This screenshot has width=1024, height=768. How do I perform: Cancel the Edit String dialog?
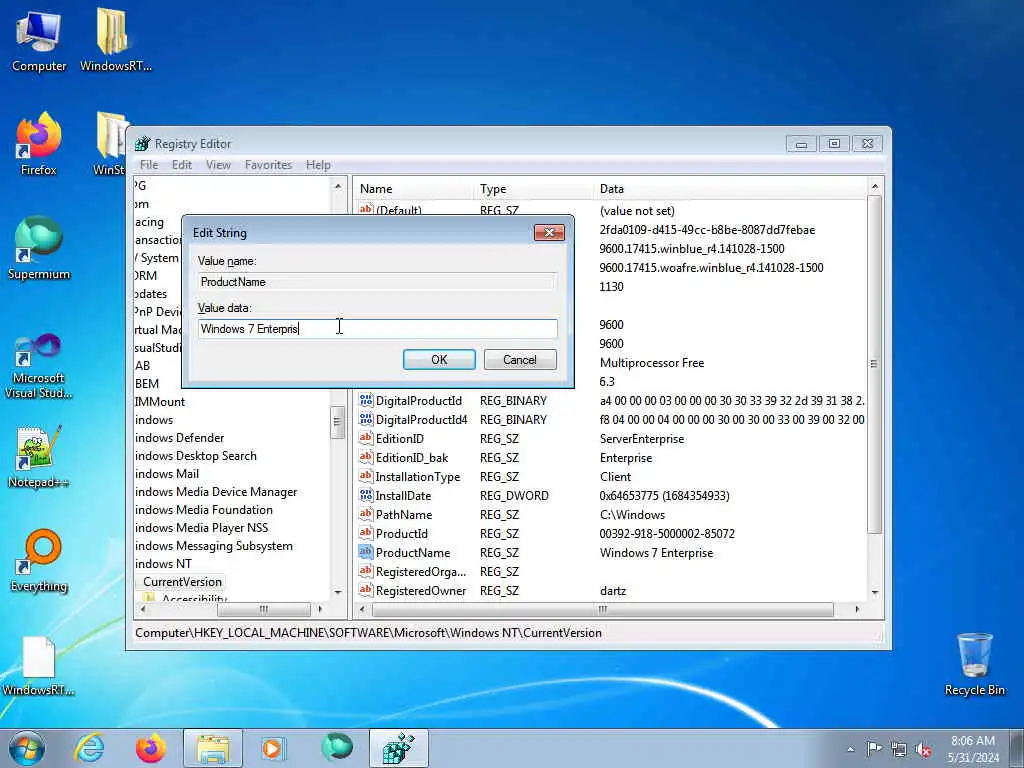coord(520,360)
